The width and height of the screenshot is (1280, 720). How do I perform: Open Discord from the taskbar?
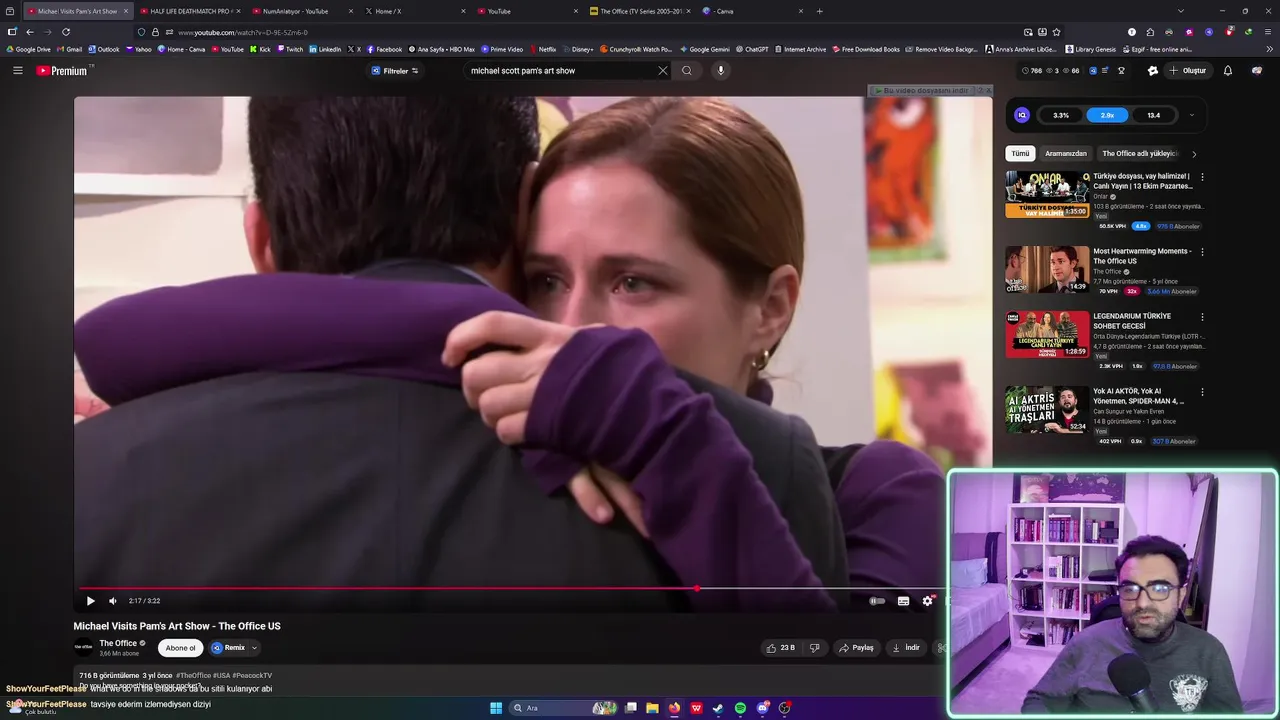[762, 708]
